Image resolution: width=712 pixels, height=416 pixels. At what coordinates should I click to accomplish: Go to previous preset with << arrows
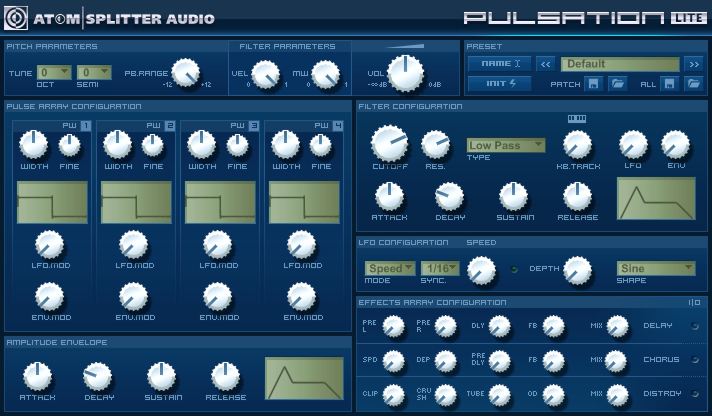pos(546,64)
